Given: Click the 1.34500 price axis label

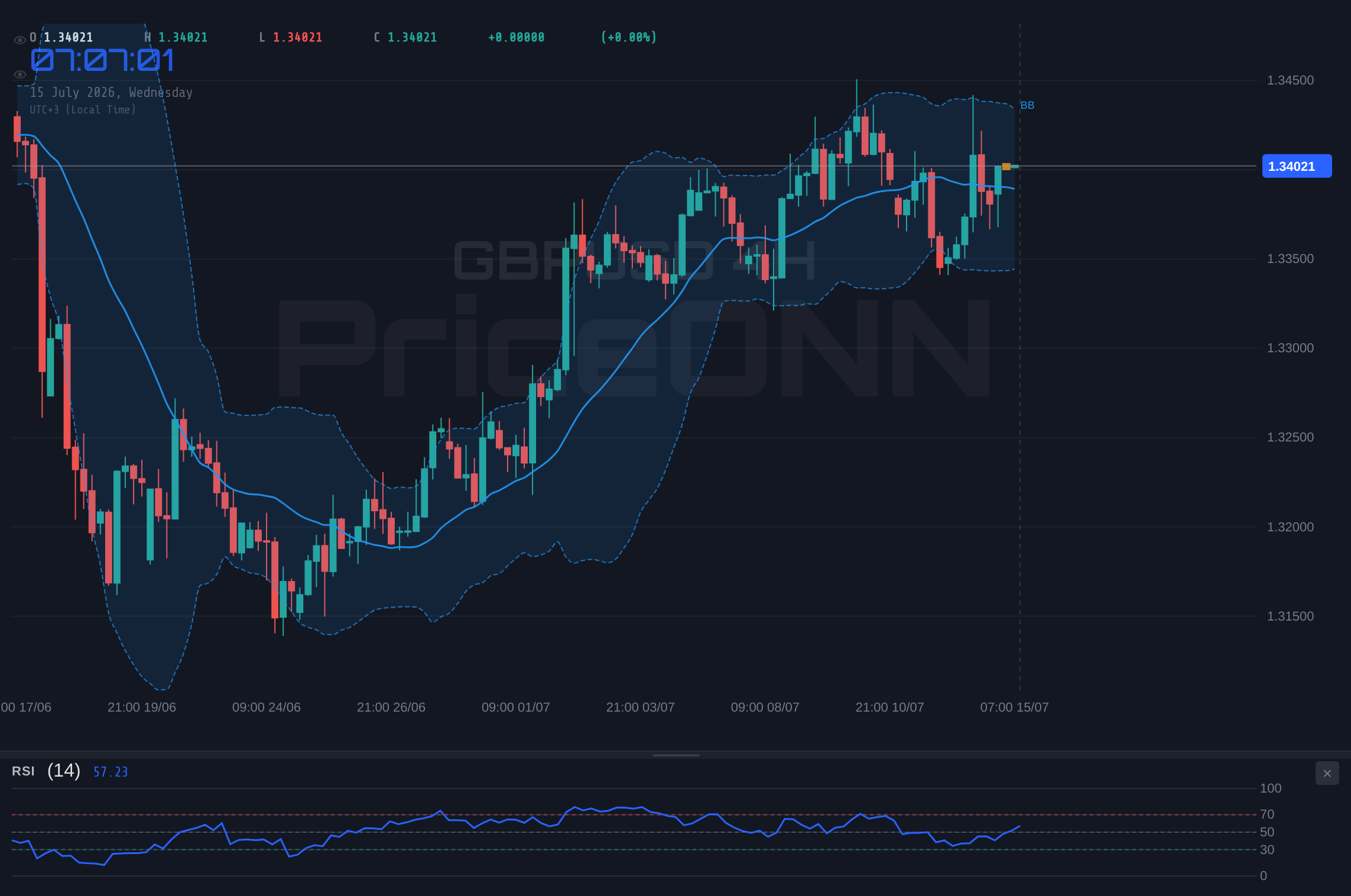Looking at the screenshot, I should (x=1290, y=80).
